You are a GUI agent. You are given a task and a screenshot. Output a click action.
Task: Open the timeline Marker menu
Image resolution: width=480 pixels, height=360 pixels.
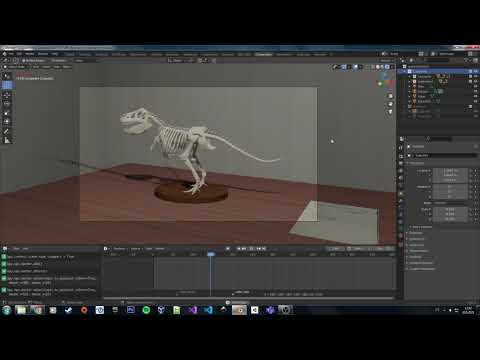(x=160, y=248)
